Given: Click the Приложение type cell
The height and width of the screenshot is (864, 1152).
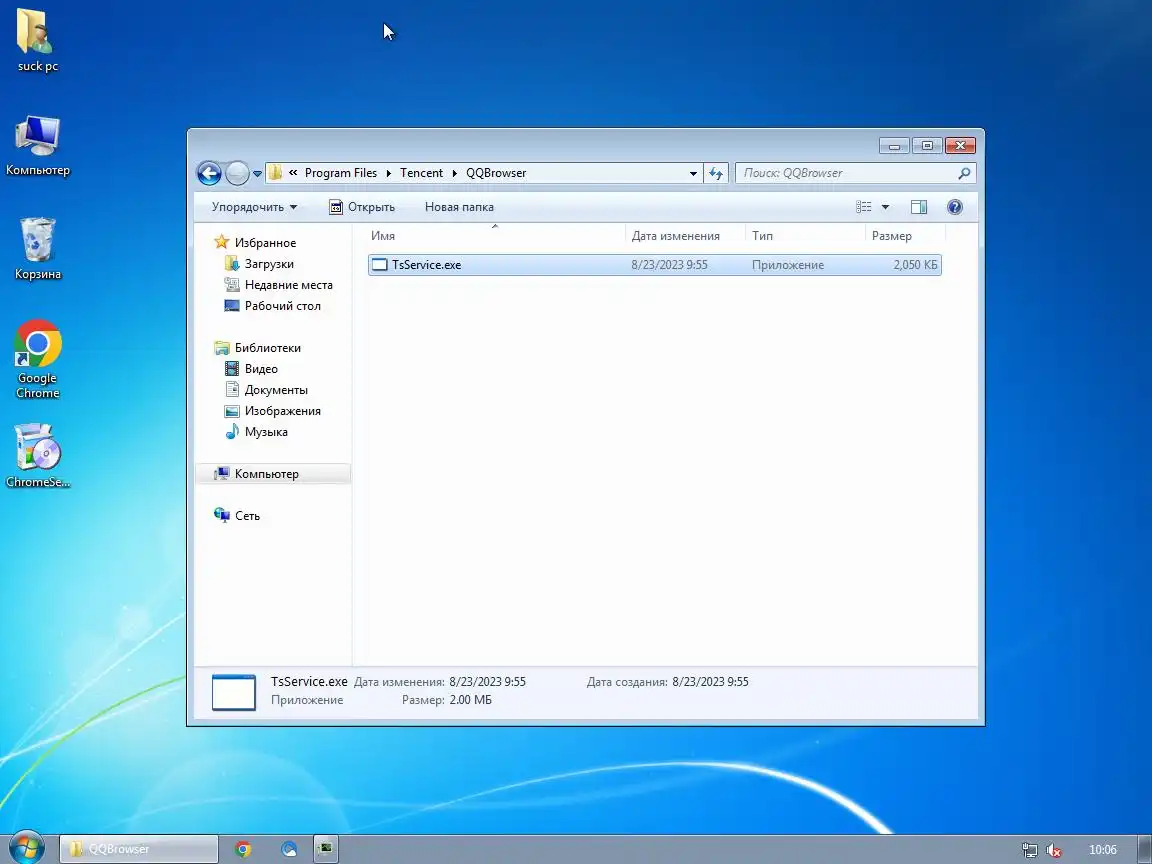Looking at the screenshot, I should click(788, 265).
